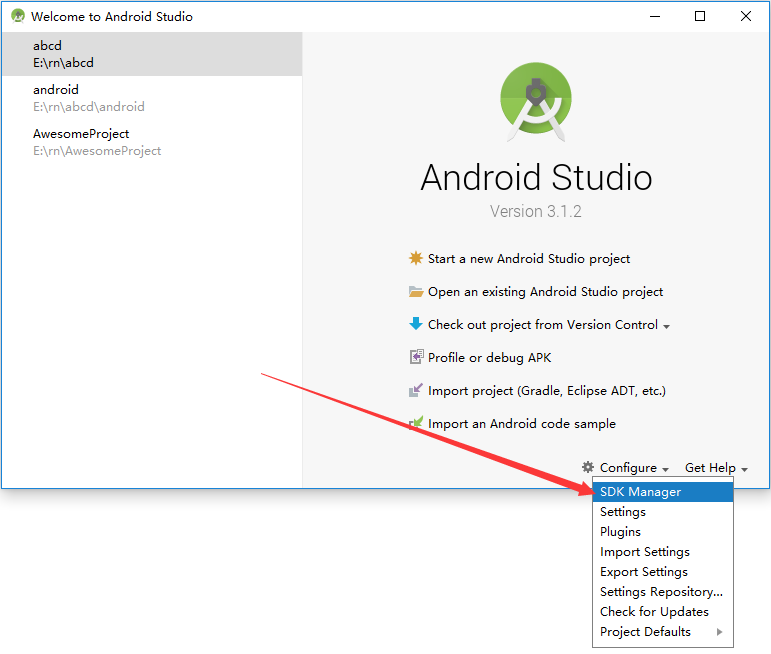Click the new project starburst icon

[416, 258]
